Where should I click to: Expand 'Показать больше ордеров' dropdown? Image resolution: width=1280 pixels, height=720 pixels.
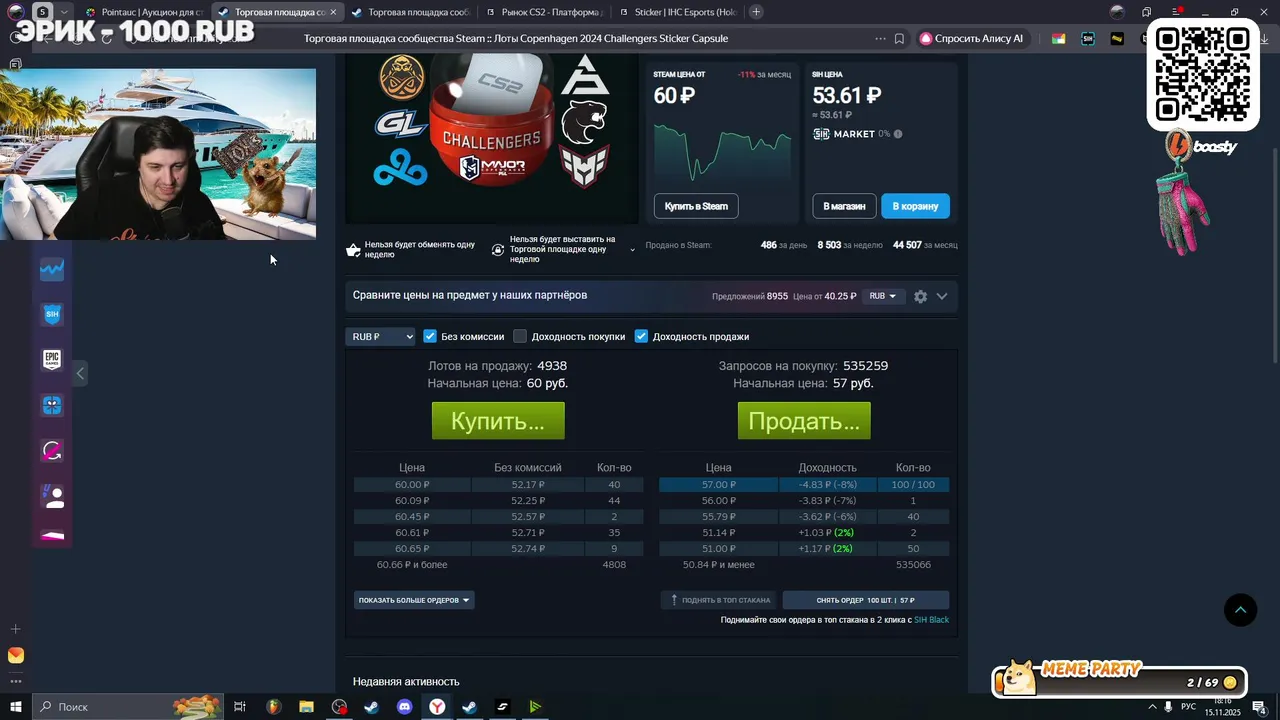414,600
